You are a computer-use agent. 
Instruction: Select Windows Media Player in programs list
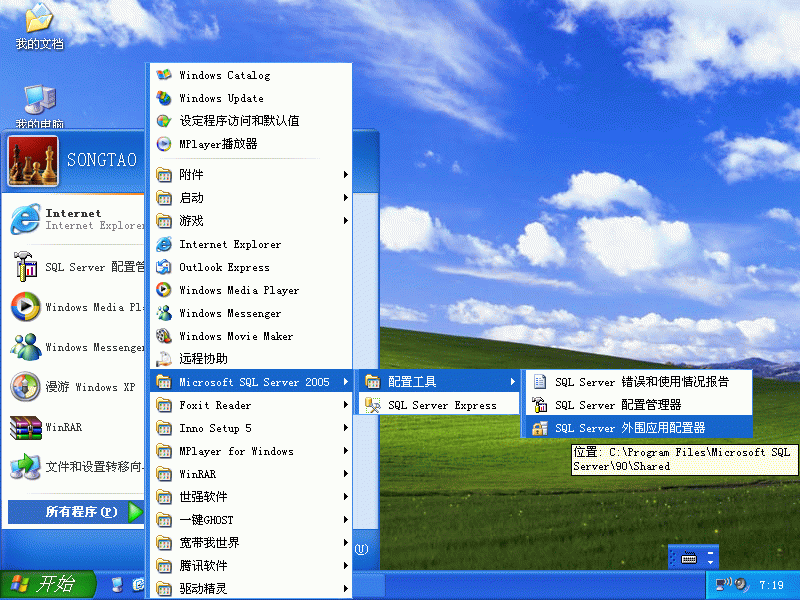(x=251, y=290)
